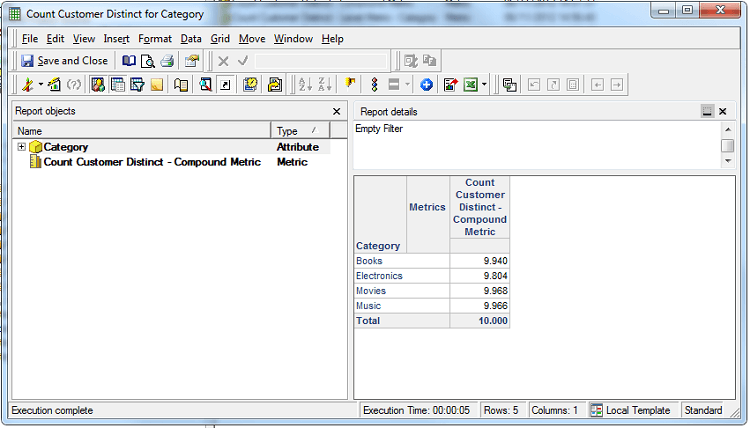The image size is (750, 428).
Task: Click Local Template in status bar
Action: click(x=640, y=411)
